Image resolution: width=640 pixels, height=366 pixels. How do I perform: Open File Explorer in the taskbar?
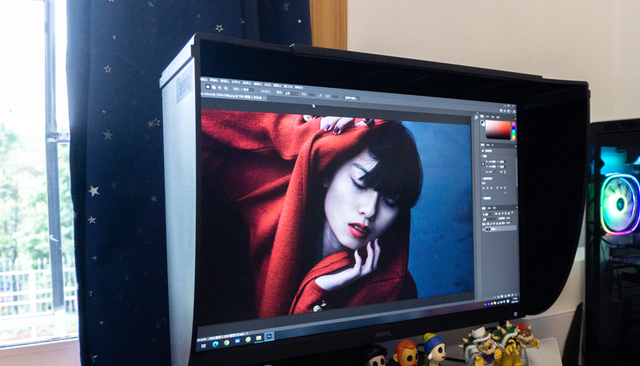258,338
